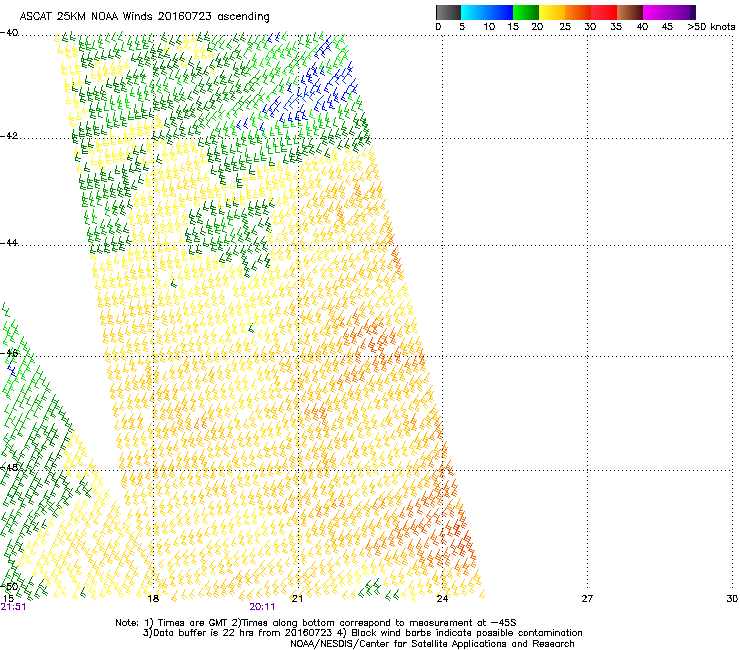Click the -44 latitude label
Image resolution: width=740 pixels, height=650 pixels.
click(x=9, y=243)
